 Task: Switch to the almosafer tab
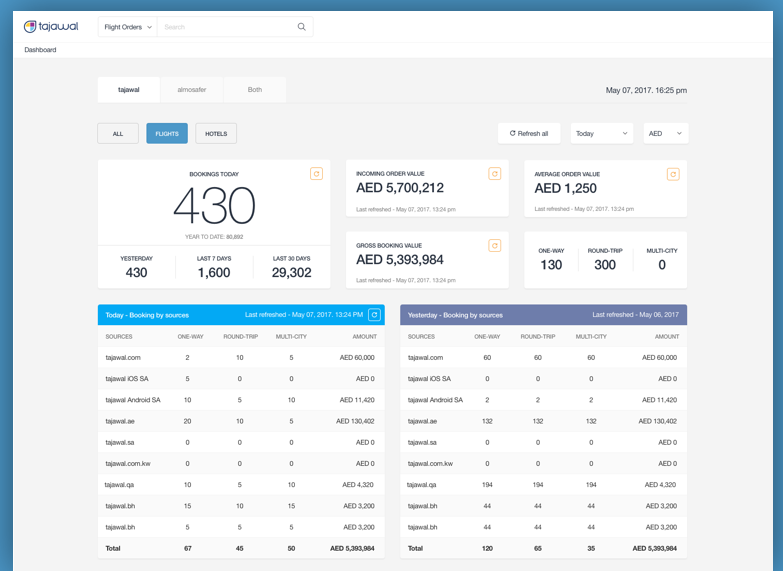[x=192, y=90]
